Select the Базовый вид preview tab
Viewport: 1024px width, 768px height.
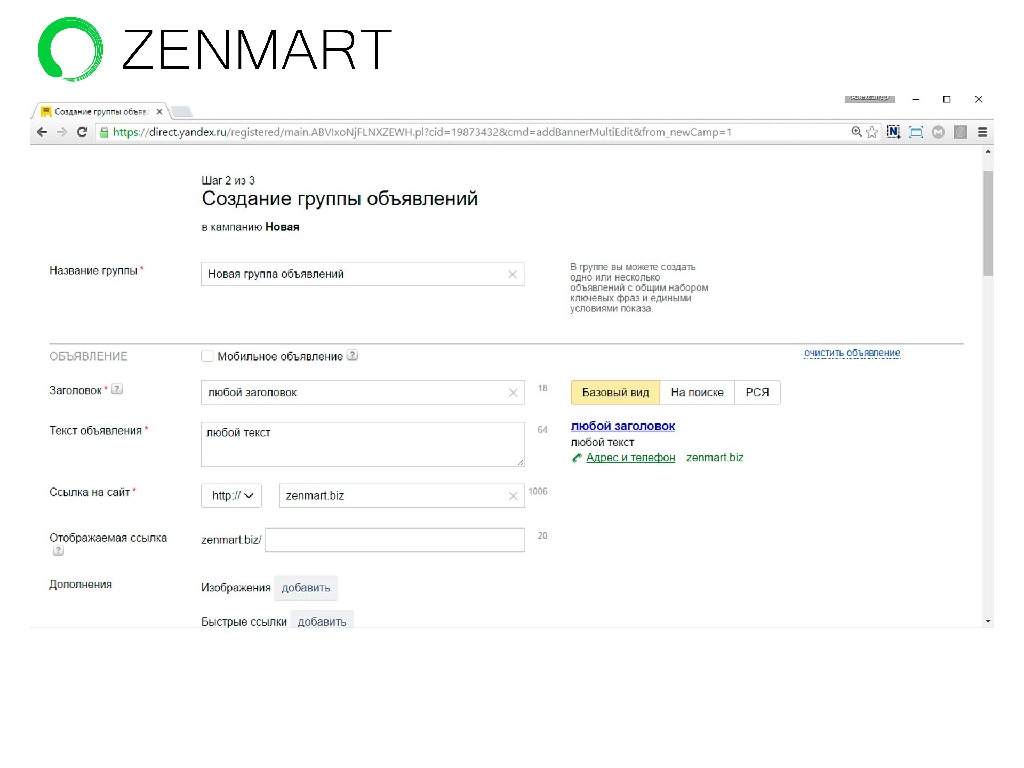click(x=615, y=393)
